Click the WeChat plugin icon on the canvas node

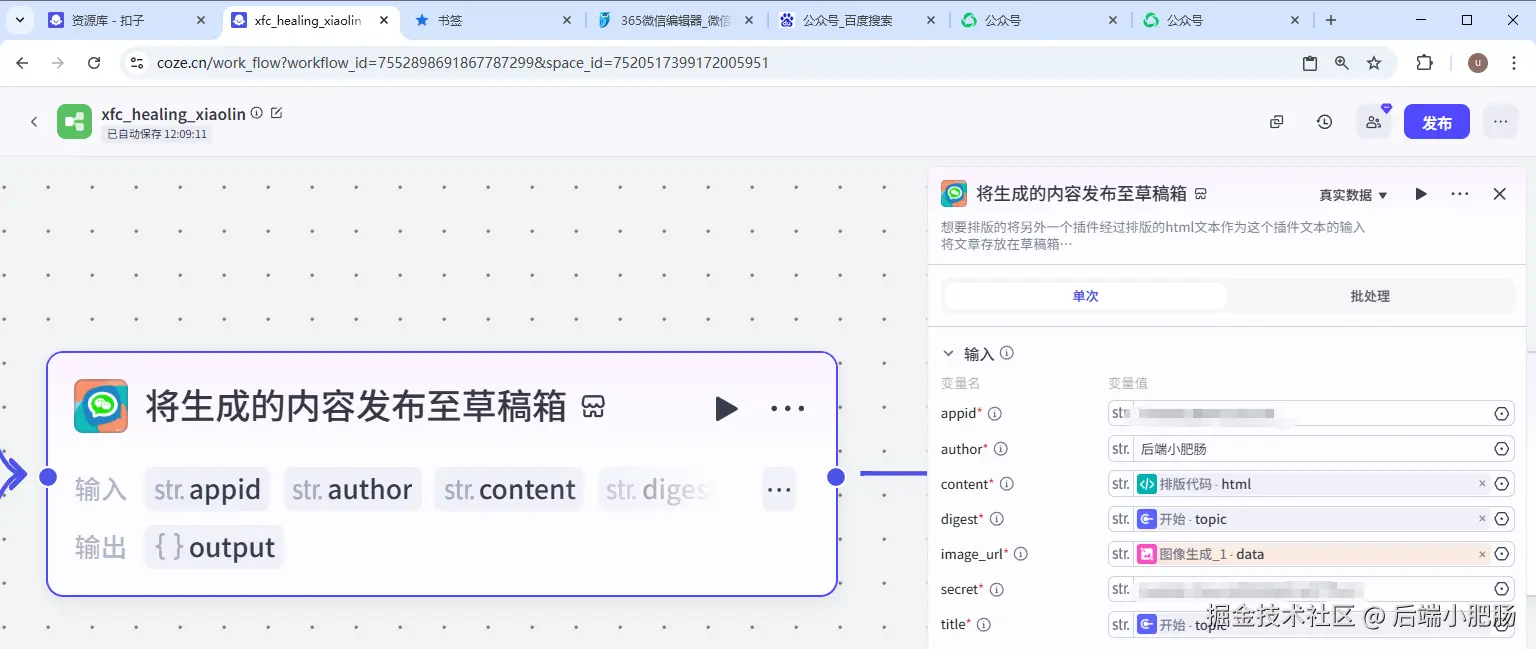pos(101,406)
